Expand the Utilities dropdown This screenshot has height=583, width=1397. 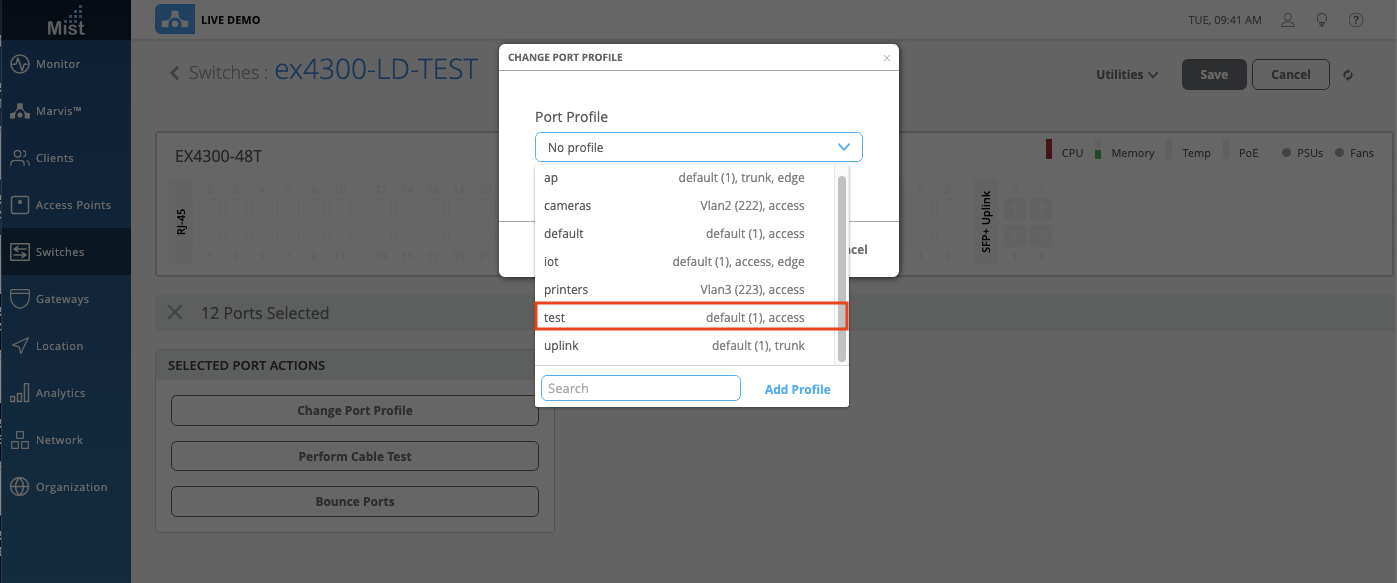[x=1126, y=75]
